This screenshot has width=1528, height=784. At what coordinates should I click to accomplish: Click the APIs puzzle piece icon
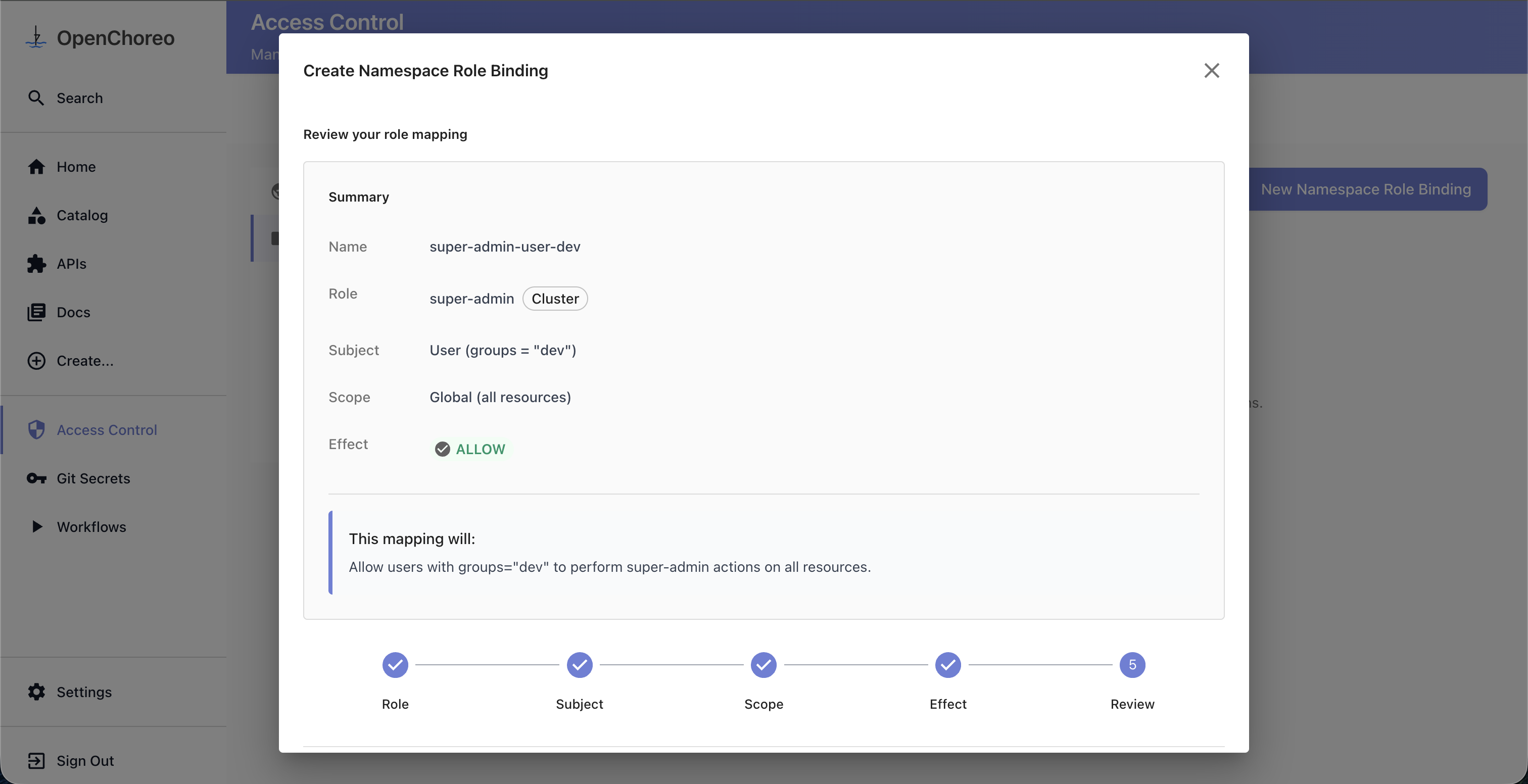click(x=36, y=264)
